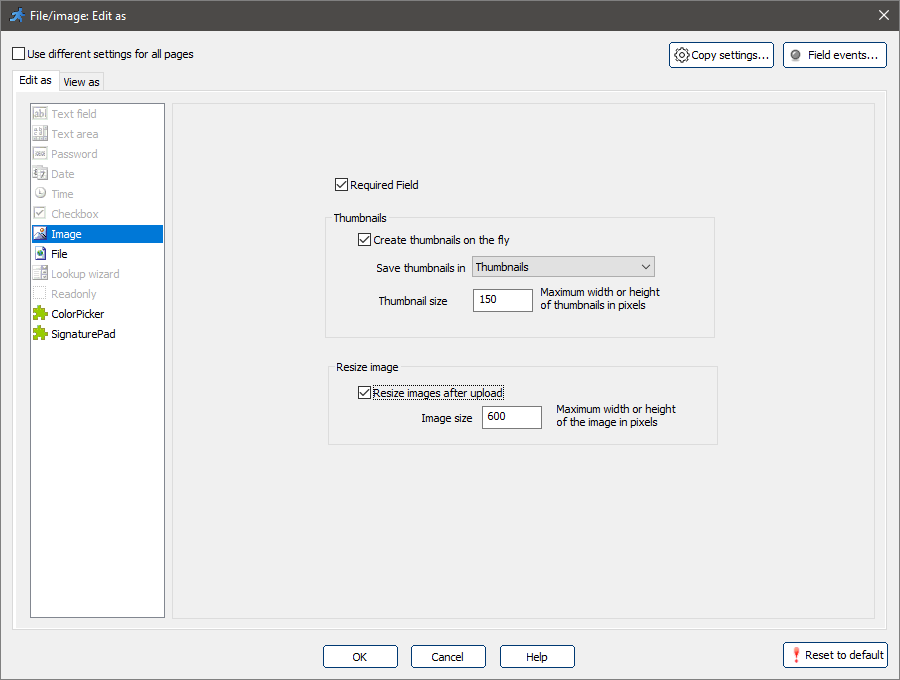Select the Edit as tab

[x=35, y=80]
